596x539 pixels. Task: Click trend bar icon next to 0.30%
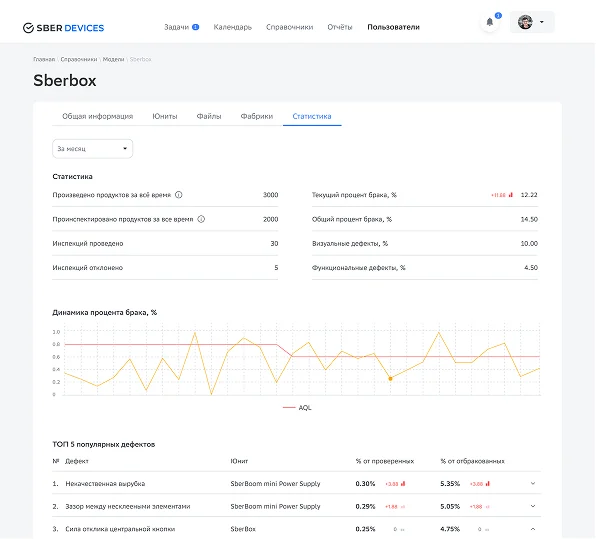pos(403,484)
